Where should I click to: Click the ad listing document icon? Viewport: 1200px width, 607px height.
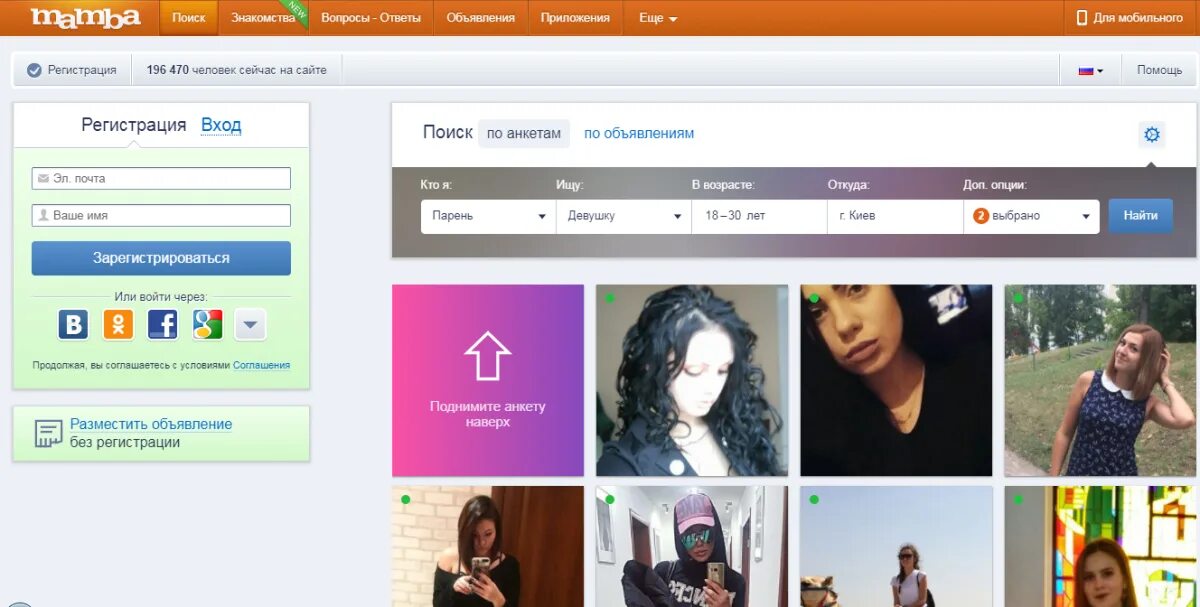[48, 433]
